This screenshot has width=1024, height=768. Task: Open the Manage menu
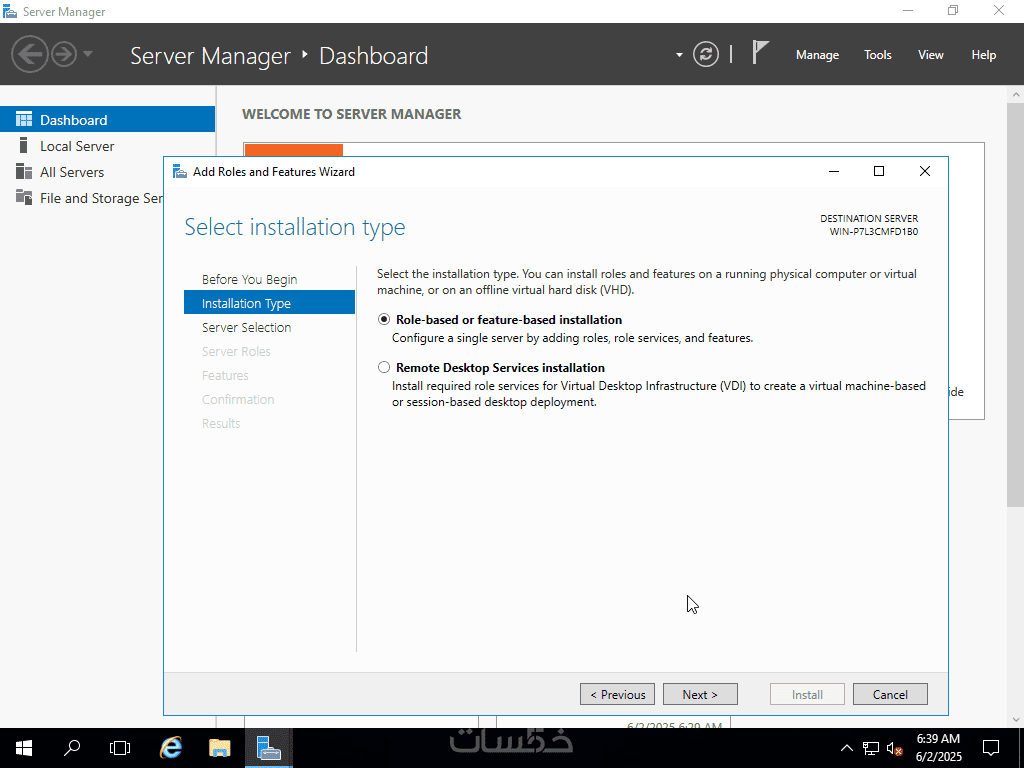click(x=817, y=55)
